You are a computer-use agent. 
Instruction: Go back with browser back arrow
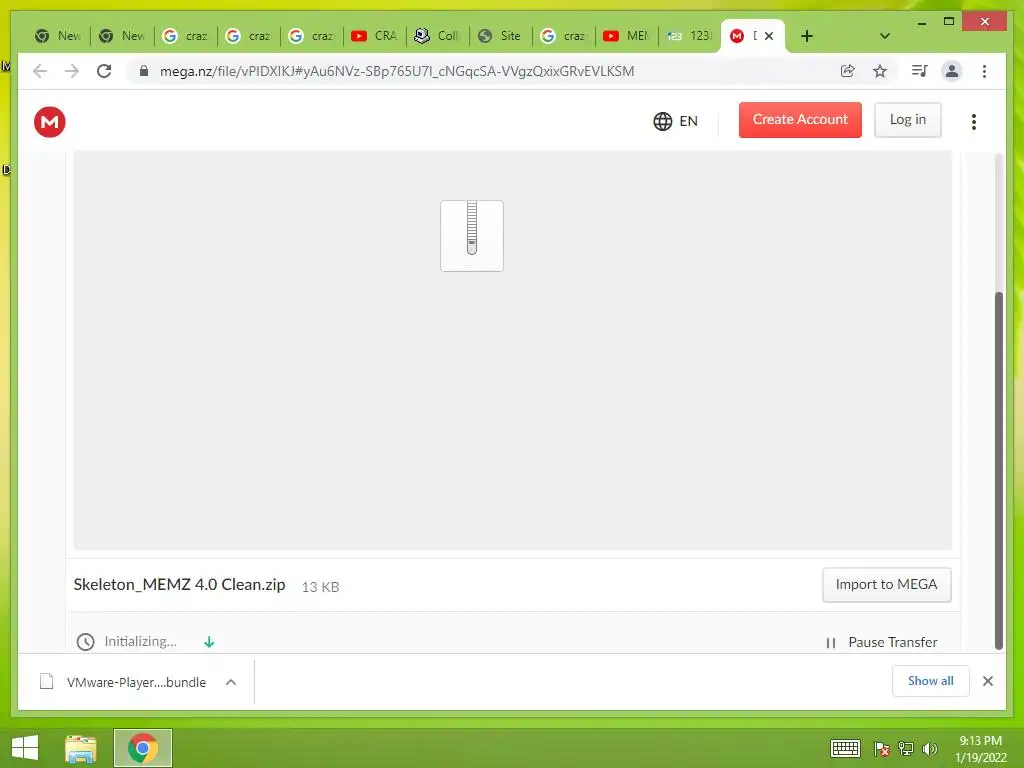pyautogui.click(x=40, y=71)
